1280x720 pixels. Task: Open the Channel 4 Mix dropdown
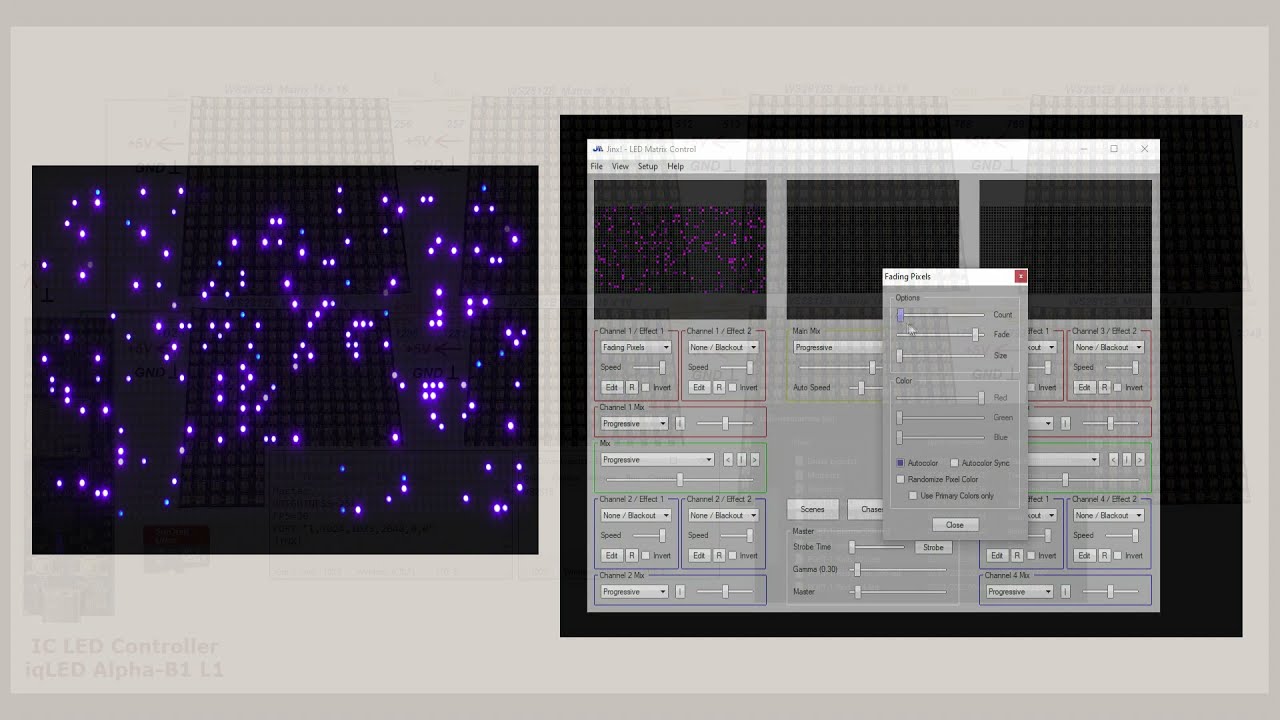(x=1019, y=592)
